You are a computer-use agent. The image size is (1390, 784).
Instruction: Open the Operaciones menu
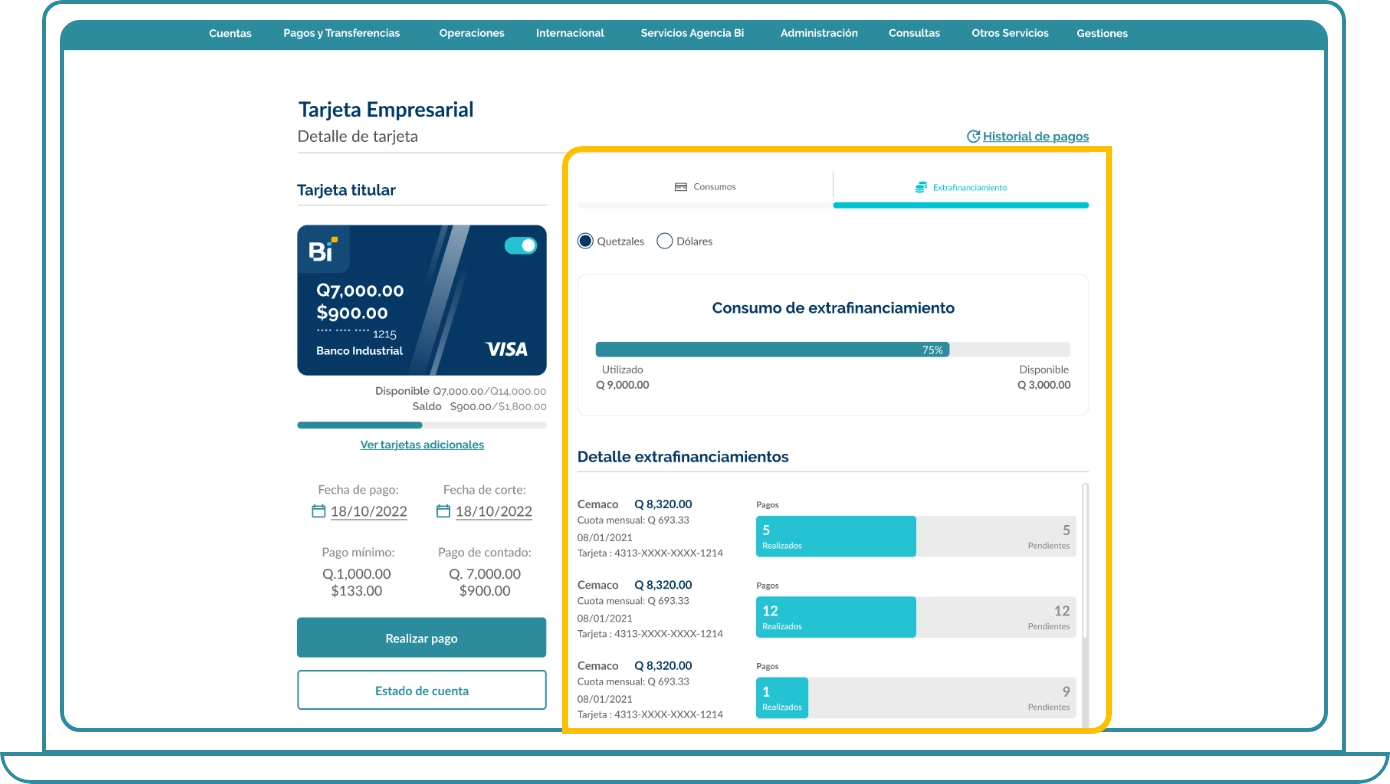(472, 33)
